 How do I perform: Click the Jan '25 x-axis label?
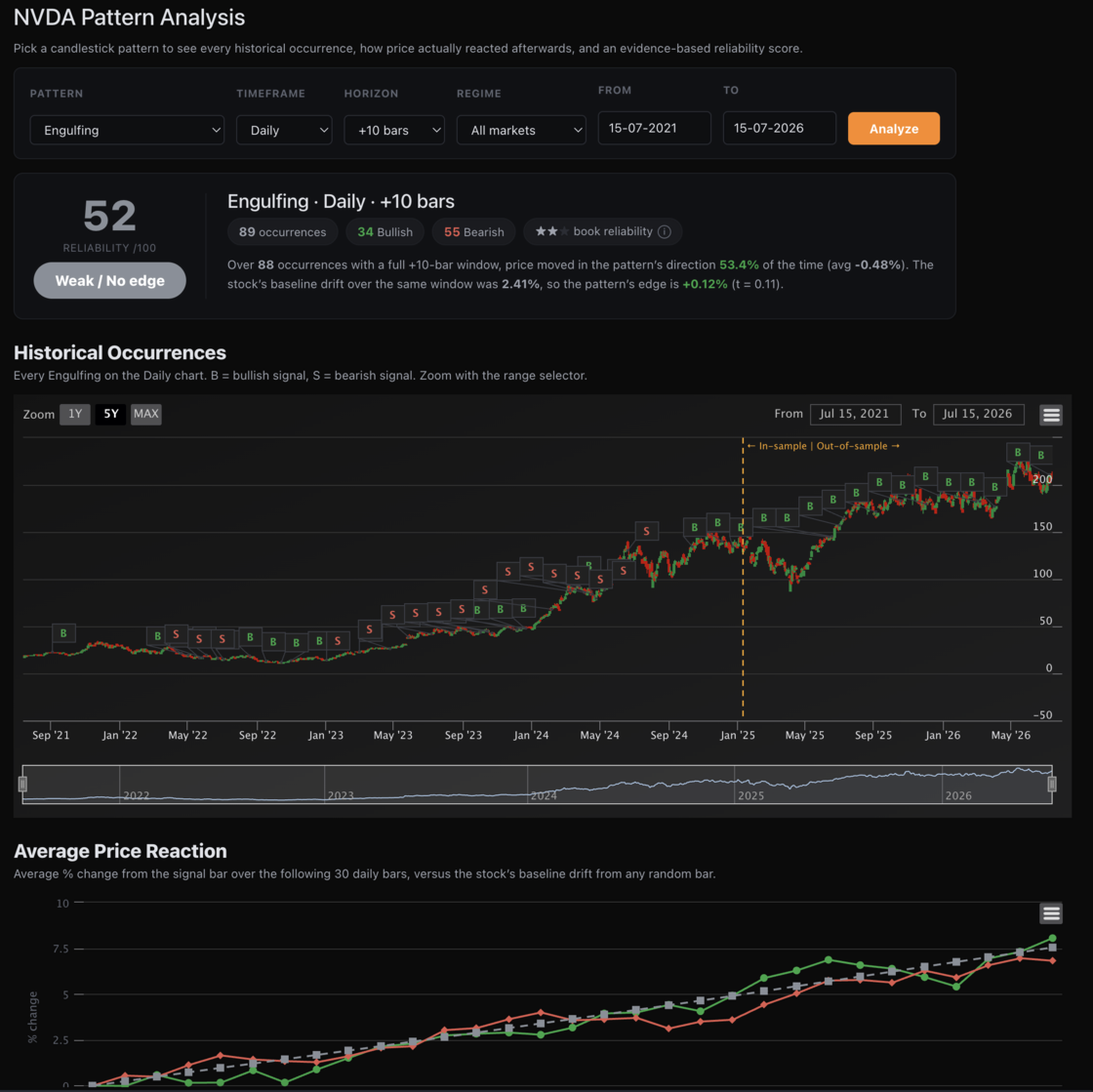738,735
